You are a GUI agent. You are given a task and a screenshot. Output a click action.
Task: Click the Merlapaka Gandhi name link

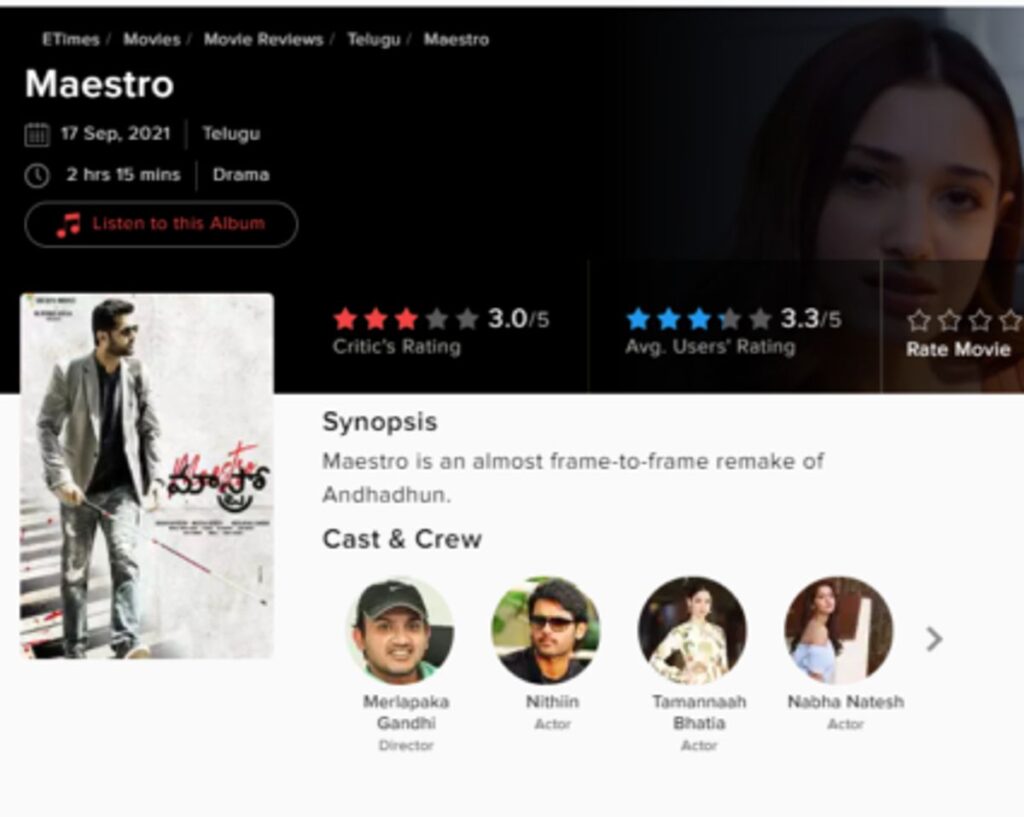[x=406, y=713]
